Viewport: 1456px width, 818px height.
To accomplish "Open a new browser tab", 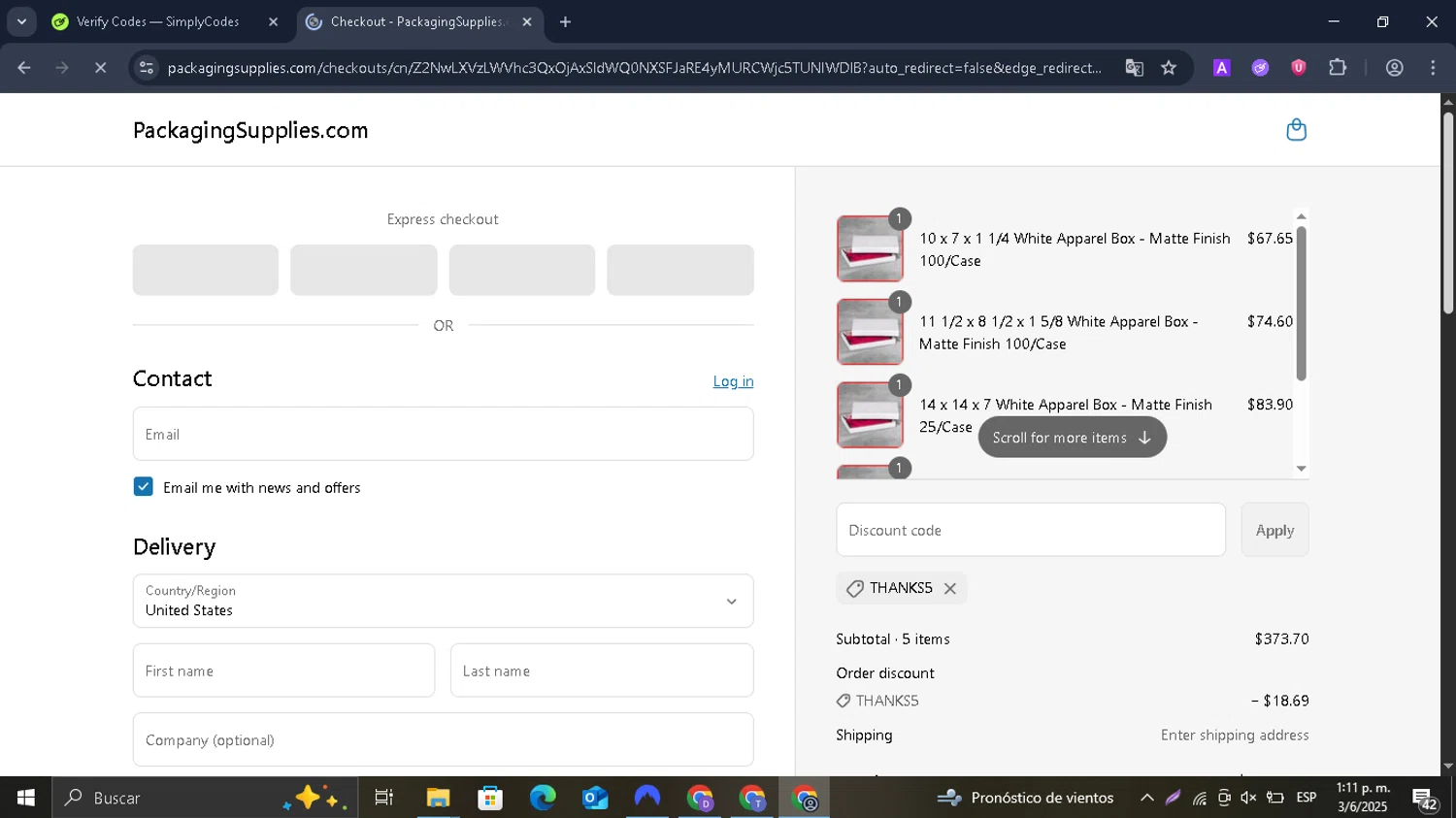I will [565, 21].
